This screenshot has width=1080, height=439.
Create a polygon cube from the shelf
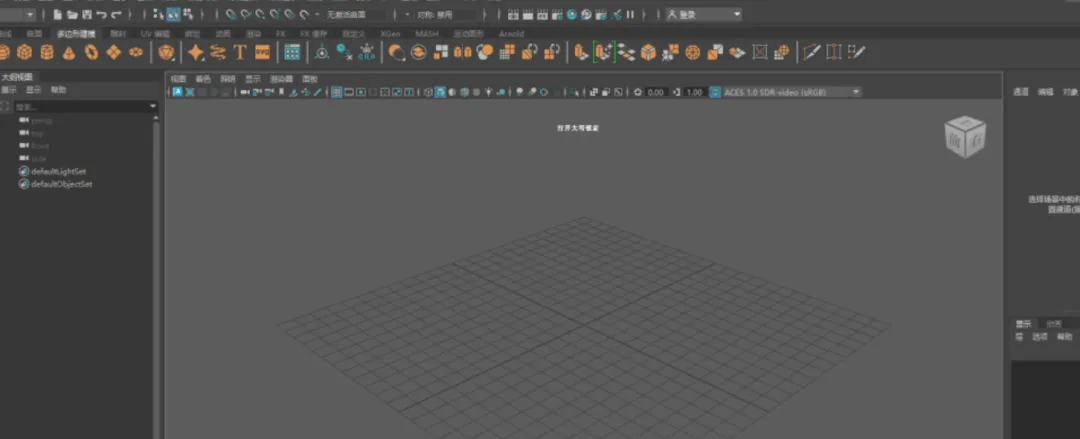tap(24, 52)
